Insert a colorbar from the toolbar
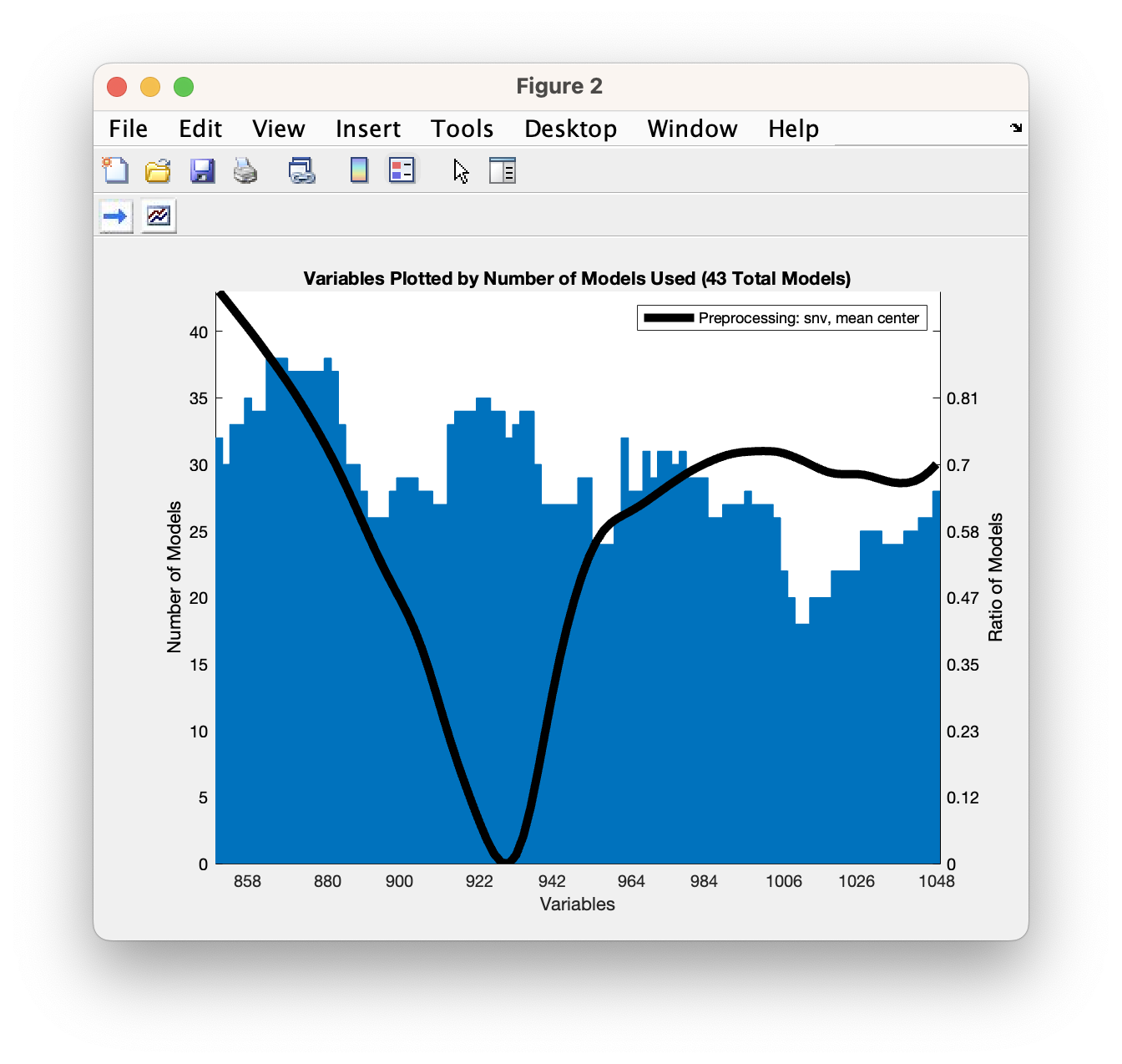 coord(359,170)
